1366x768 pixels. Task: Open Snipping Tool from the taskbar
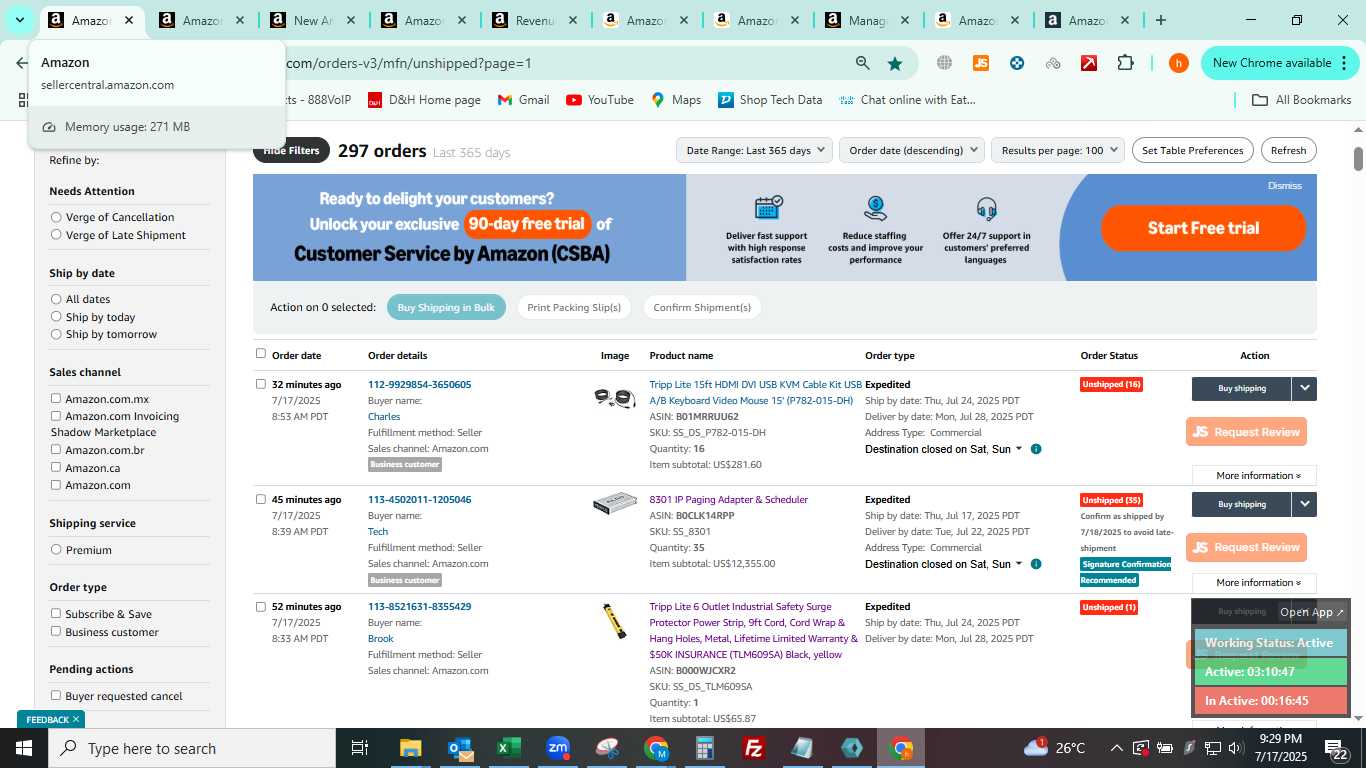pos(607,748)
